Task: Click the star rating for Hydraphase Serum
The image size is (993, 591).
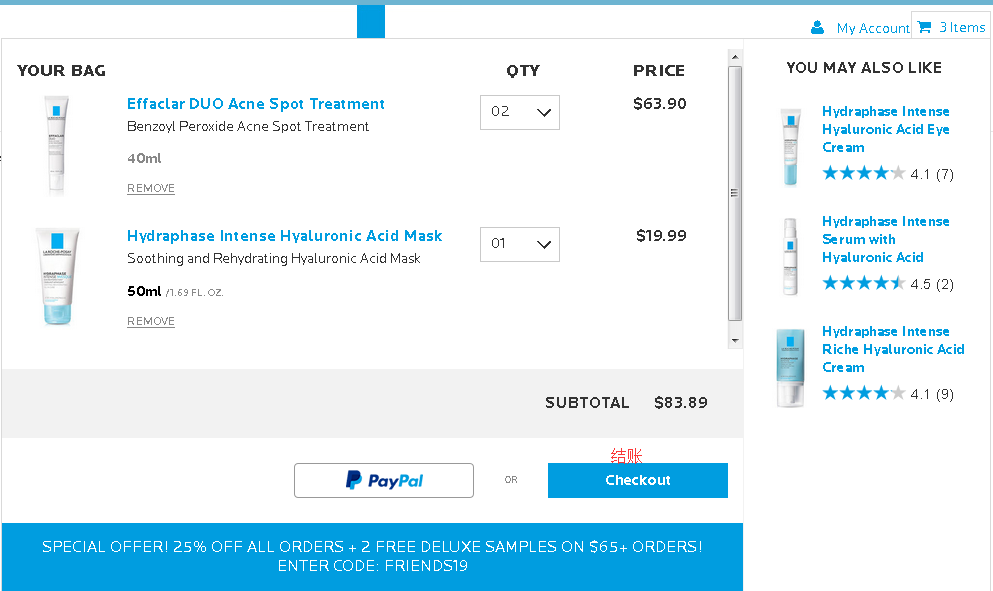Action: [x=864, y=284]
